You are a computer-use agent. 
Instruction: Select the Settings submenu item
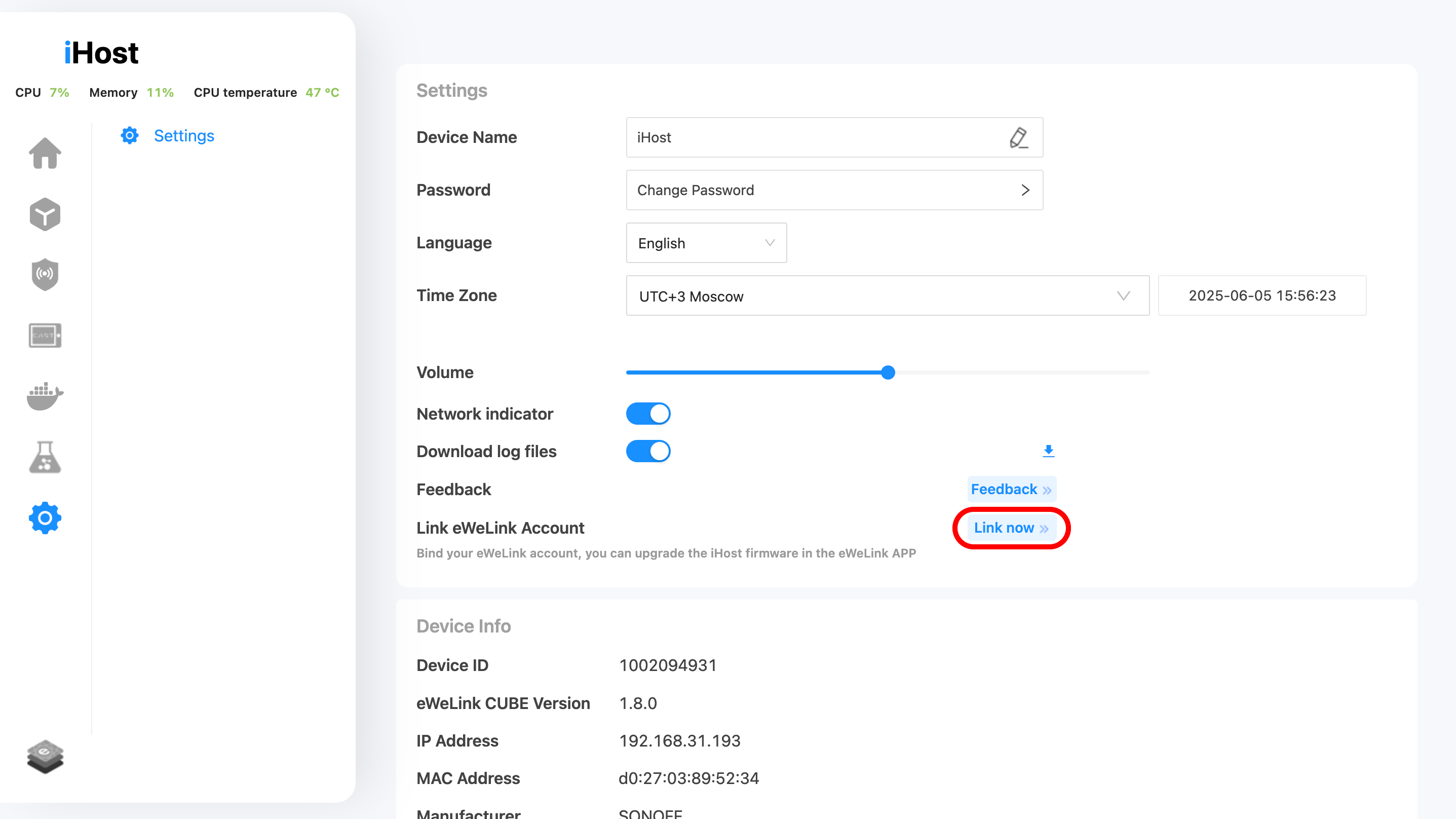pyautogui.click(x=184, y=136)
